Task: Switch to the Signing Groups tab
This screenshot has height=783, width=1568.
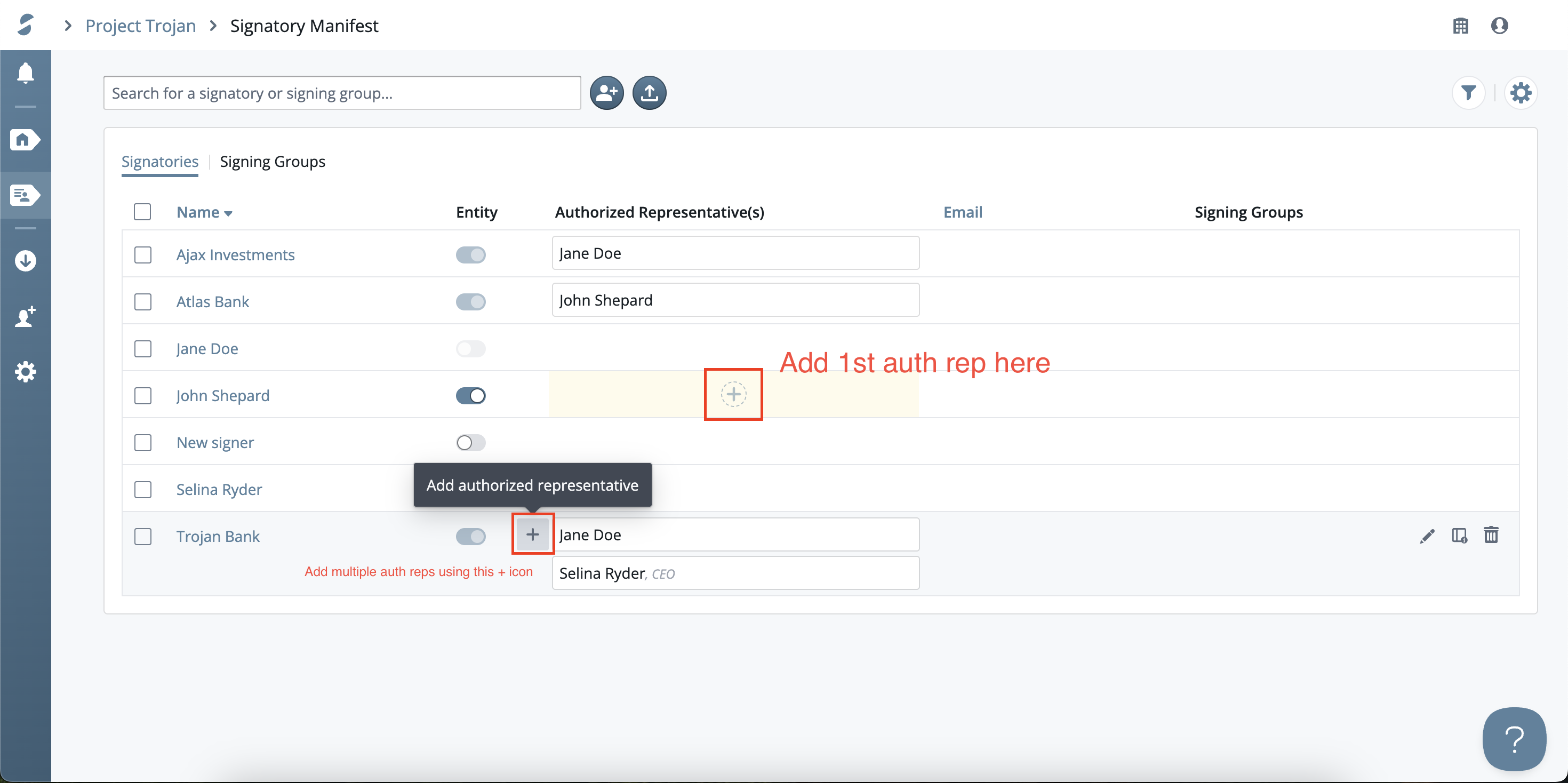Action: (x=272, y=162)
